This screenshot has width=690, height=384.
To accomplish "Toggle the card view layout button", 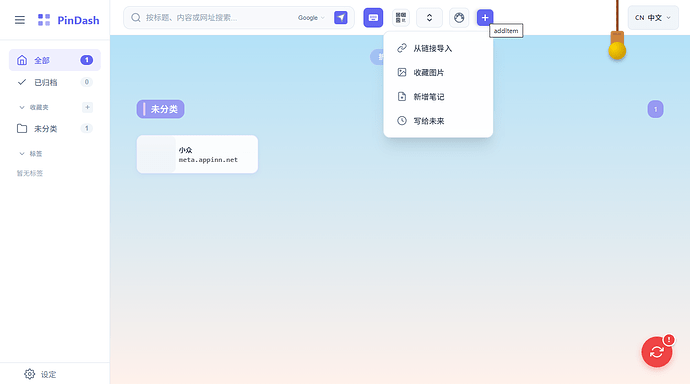I will point(373,18).
